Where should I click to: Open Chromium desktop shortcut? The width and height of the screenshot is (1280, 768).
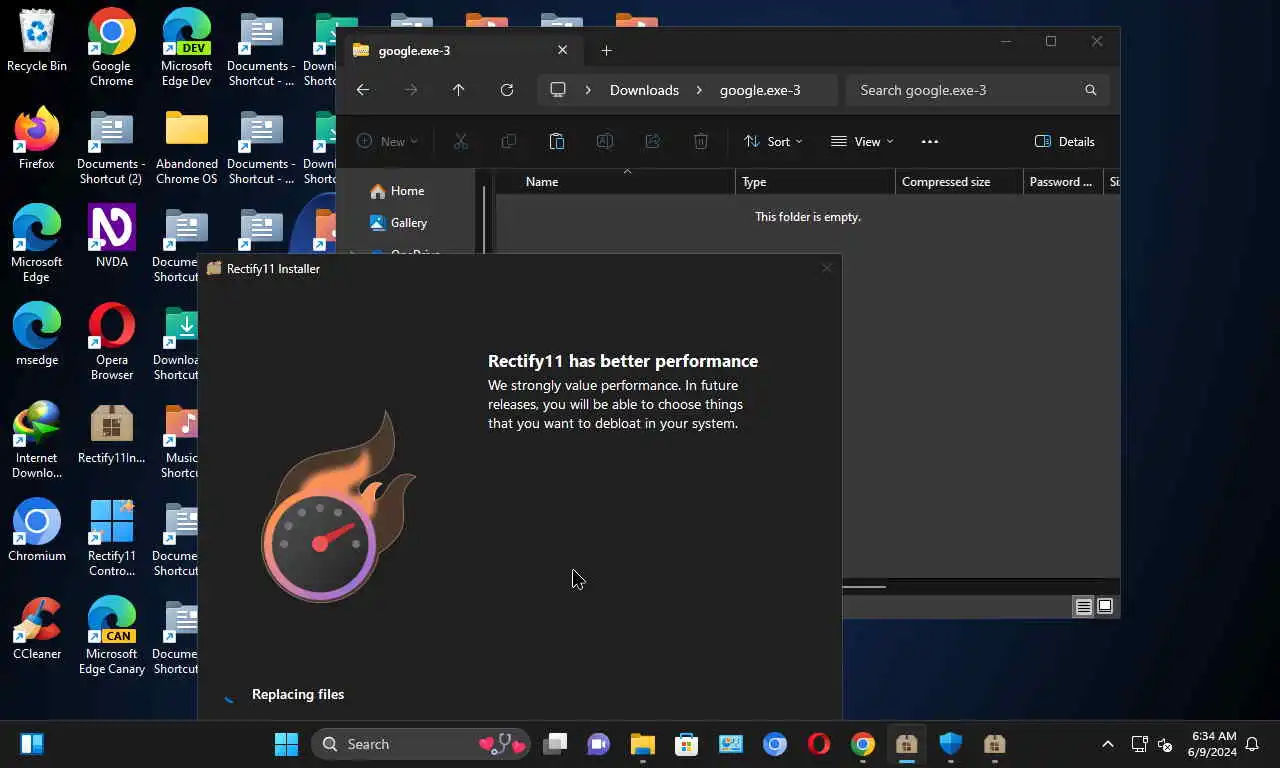pyautogui.click(x=37, y=530)
